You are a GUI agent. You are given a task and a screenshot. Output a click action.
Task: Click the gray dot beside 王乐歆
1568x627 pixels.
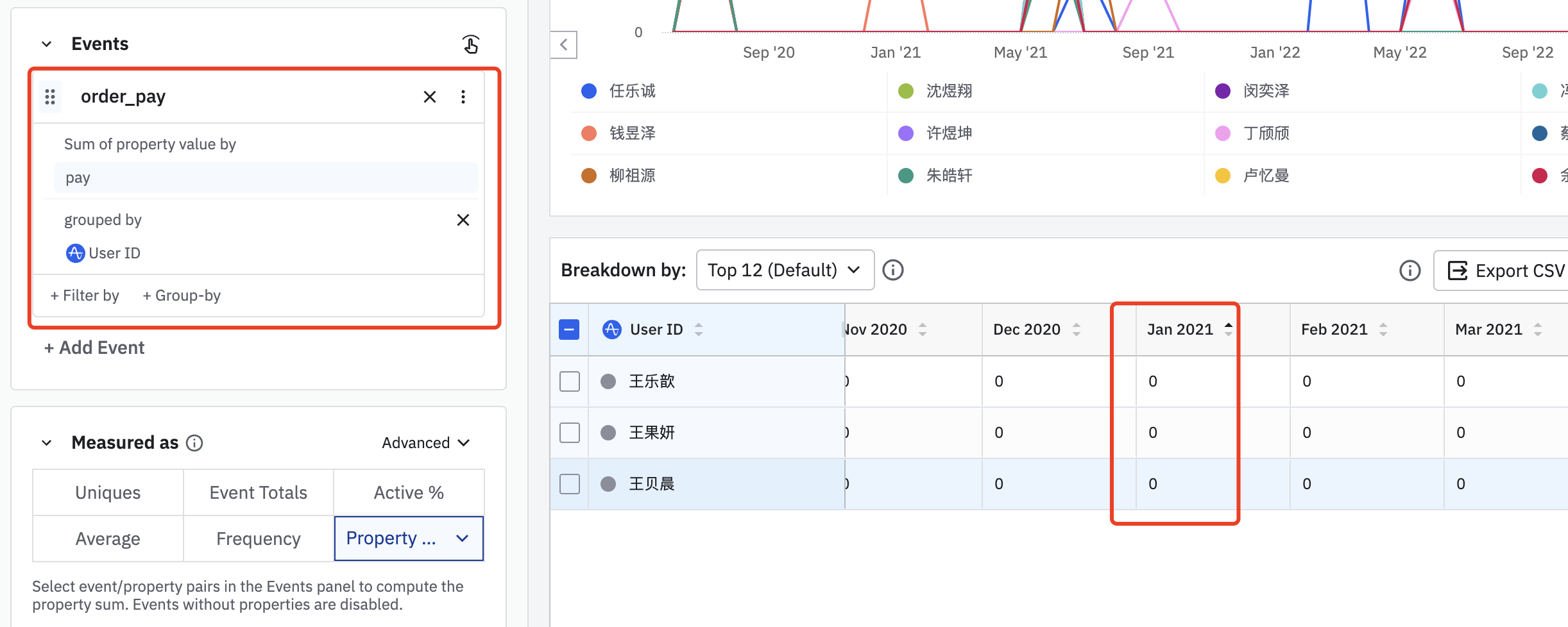tap(608, 381)
